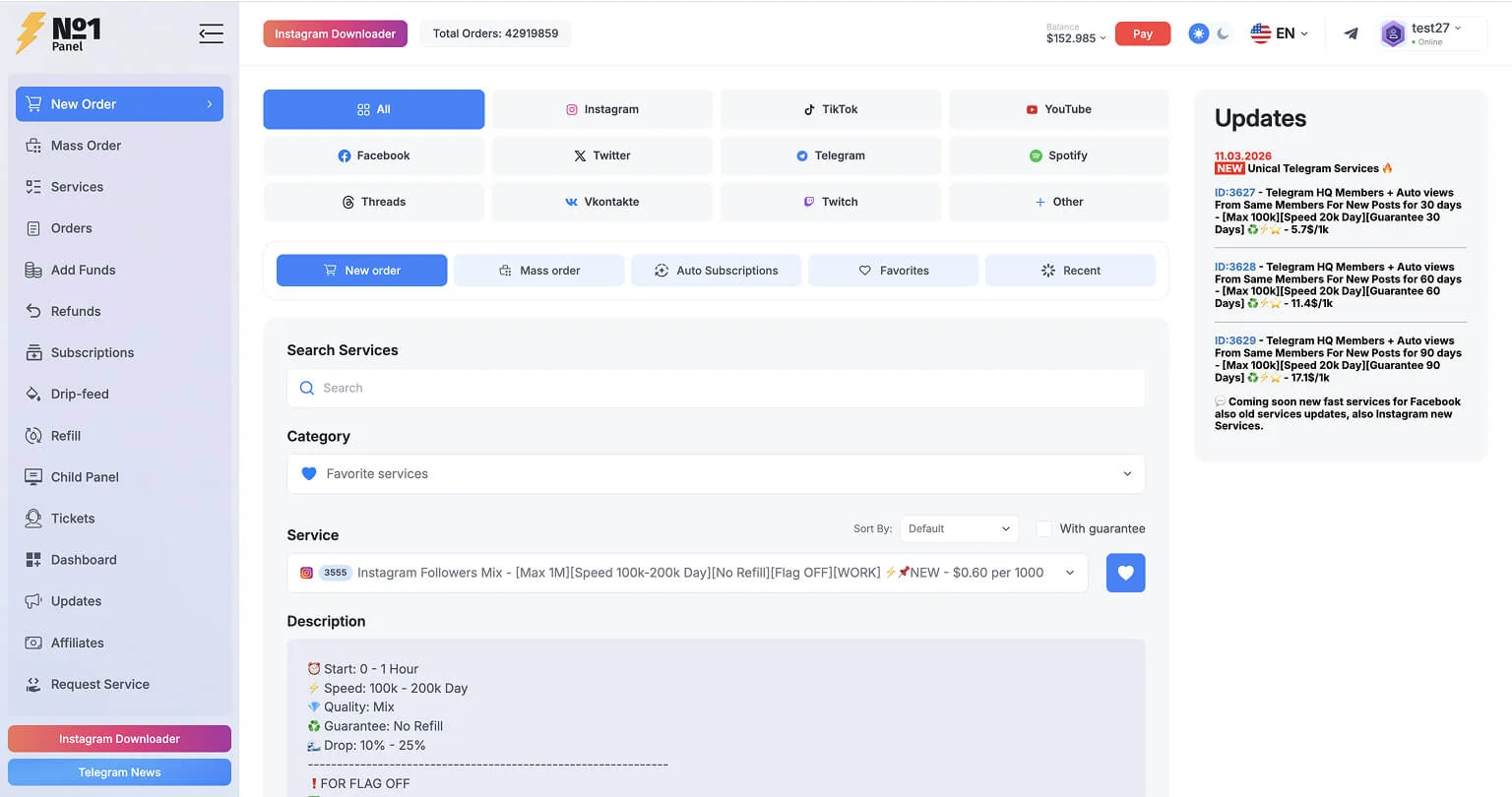Click the Dashboard grid icon

pyautogui.click(x=33, y=560)
